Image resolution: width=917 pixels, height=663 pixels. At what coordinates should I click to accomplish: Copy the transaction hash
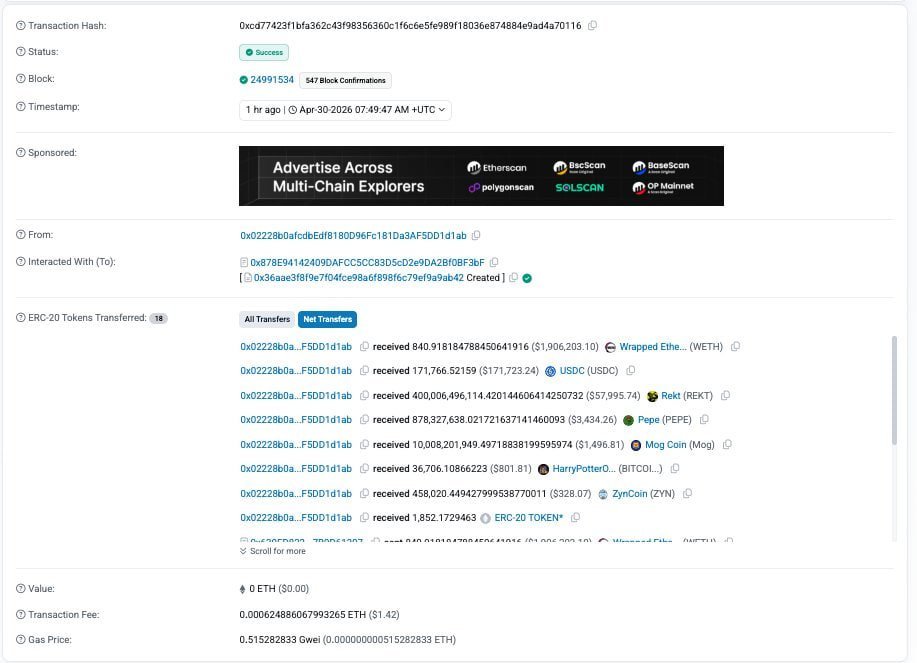[592, 25]
